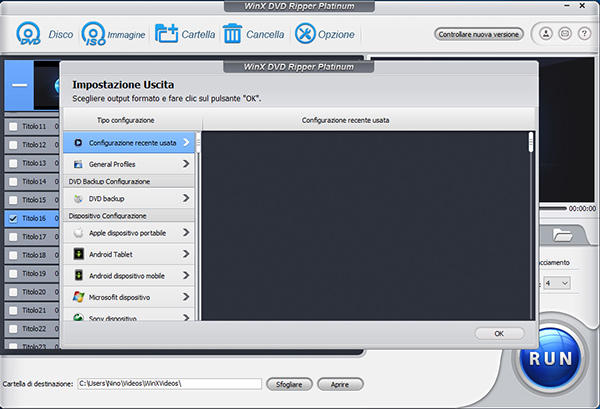This screenshot has width=600, height=409.
Task: Click the Android dispositivo mobile icon
Action: (78, 275)
